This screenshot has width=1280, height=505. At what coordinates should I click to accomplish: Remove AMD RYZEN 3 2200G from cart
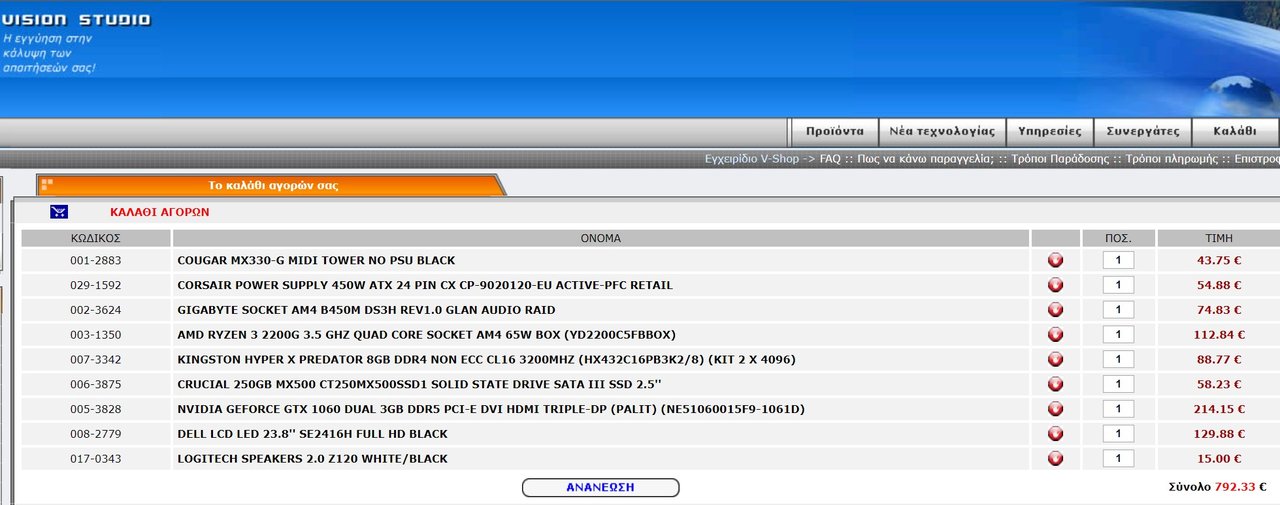1055,335
